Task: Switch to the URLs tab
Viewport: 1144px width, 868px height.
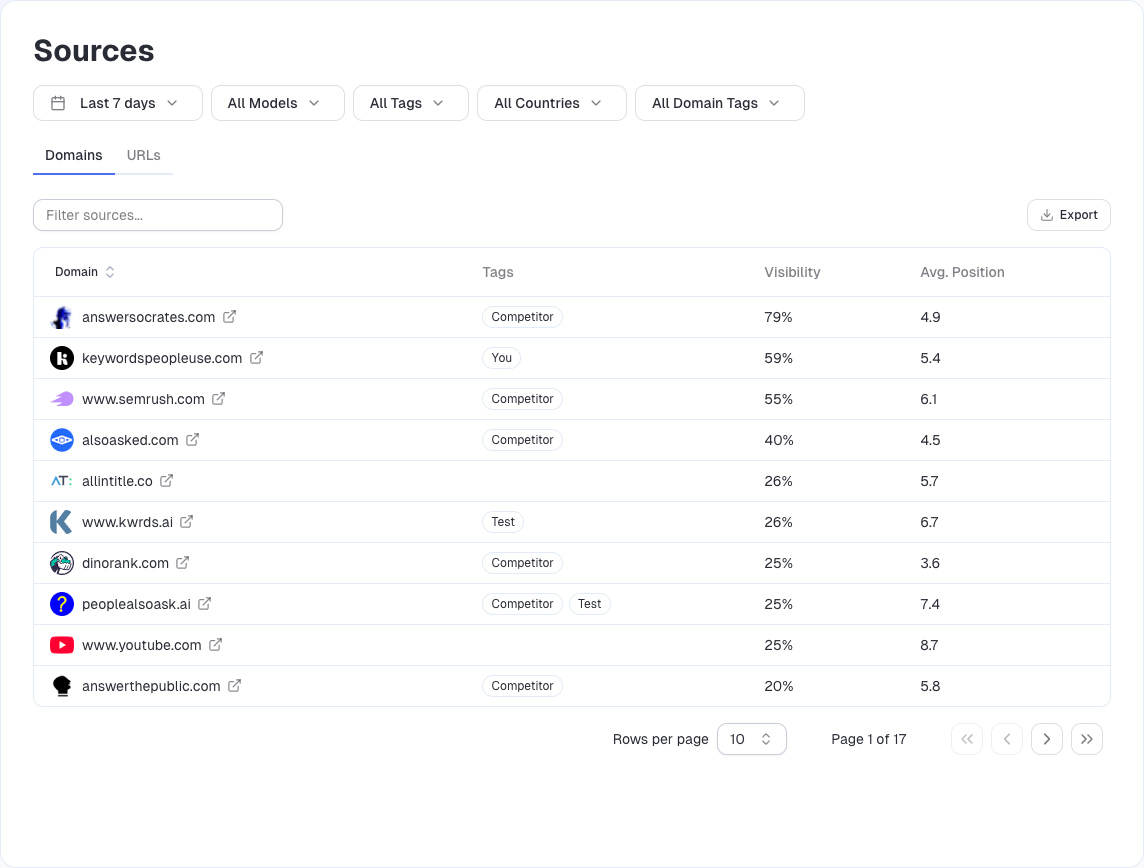Action: 144,155
